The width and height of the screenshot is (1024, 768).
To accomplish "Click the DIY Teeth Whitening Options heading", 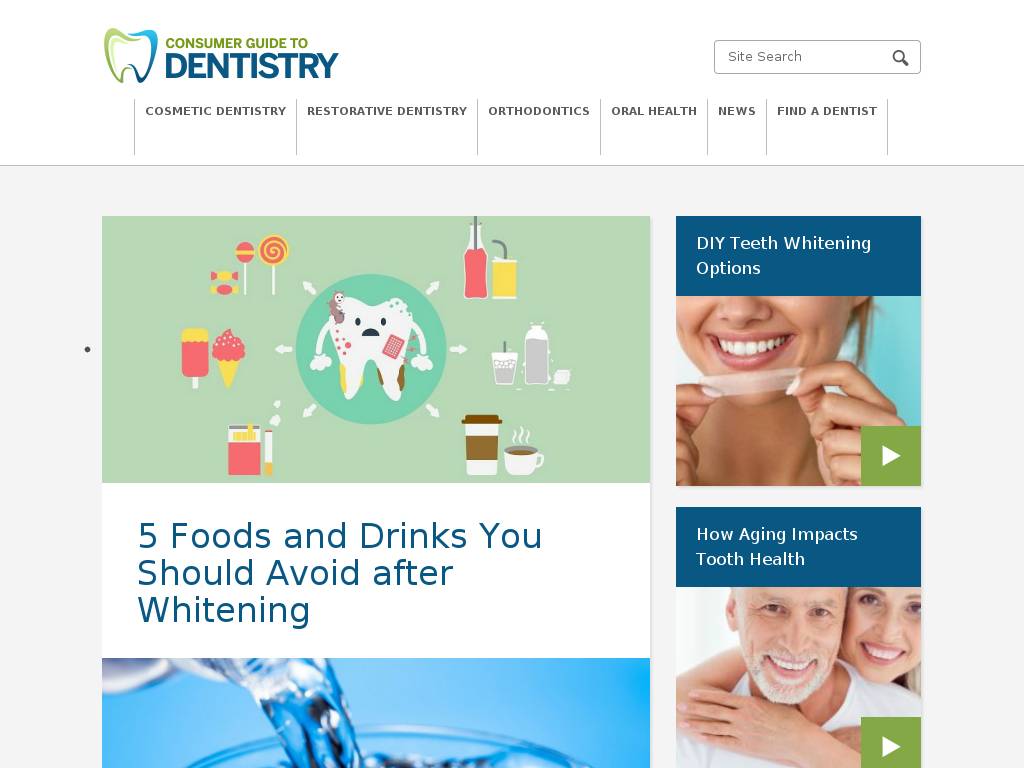I will pos(783,255).
